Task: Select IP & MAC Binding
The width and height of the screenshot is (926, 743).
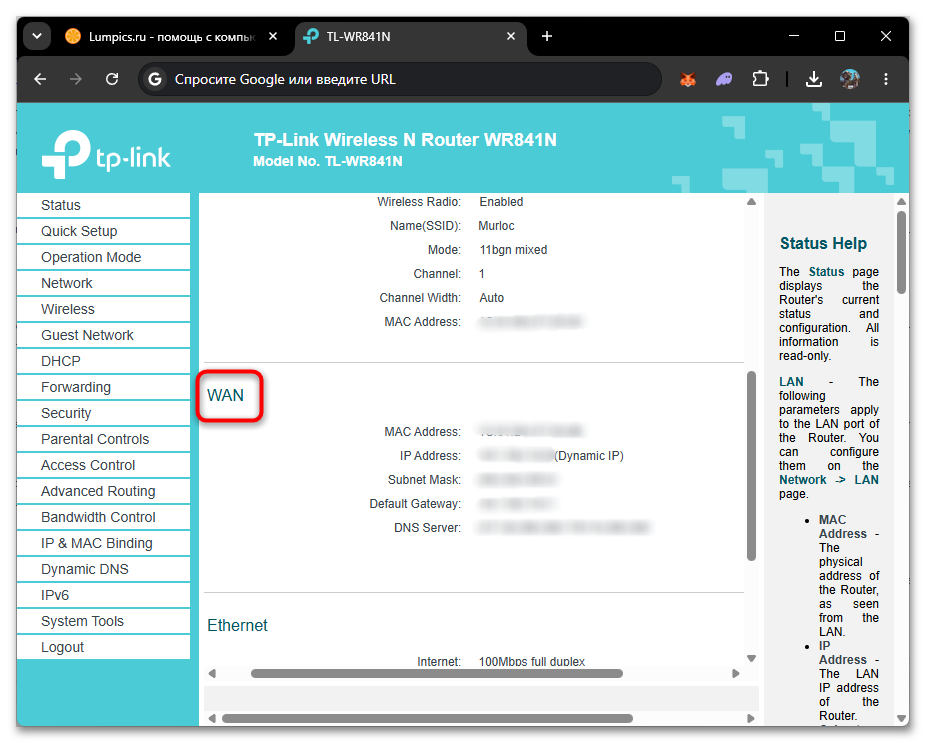Action: click(103, 543)
